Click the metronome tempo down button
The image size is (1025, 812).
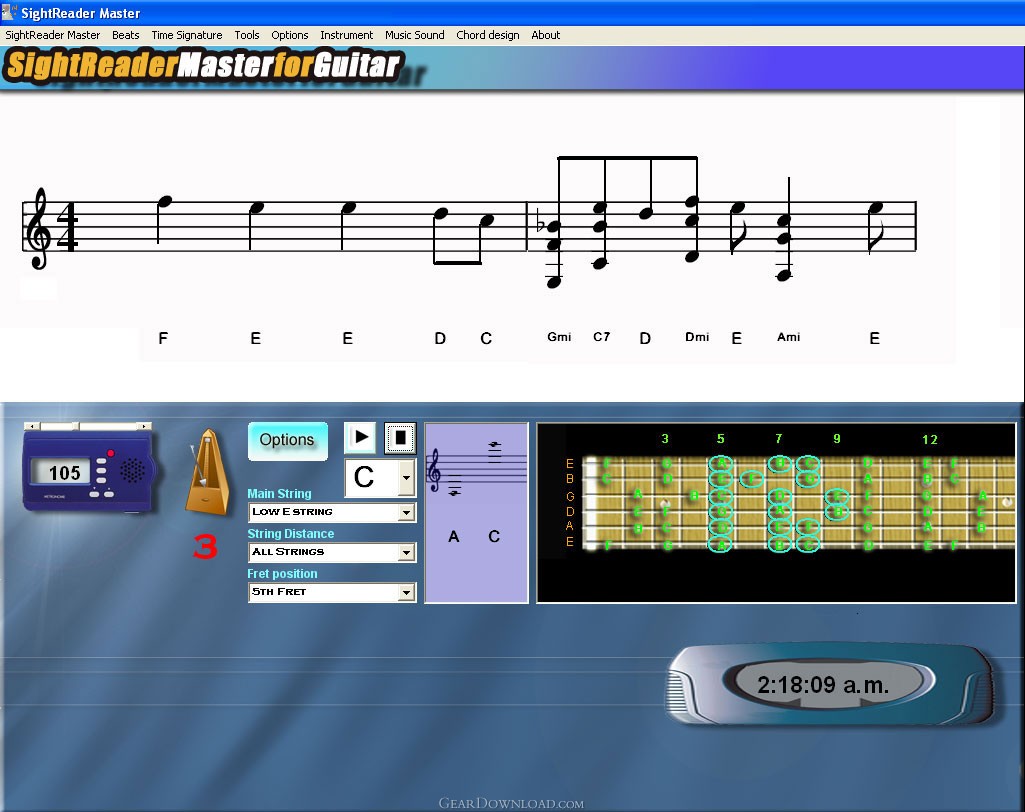94,494
